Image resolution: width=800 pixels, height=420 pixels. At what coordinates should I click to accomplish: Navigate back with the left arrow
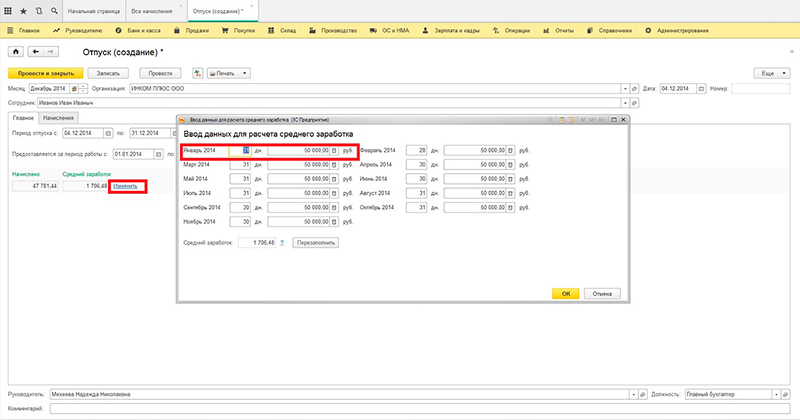pyautogui.click(x=36, y=52)
